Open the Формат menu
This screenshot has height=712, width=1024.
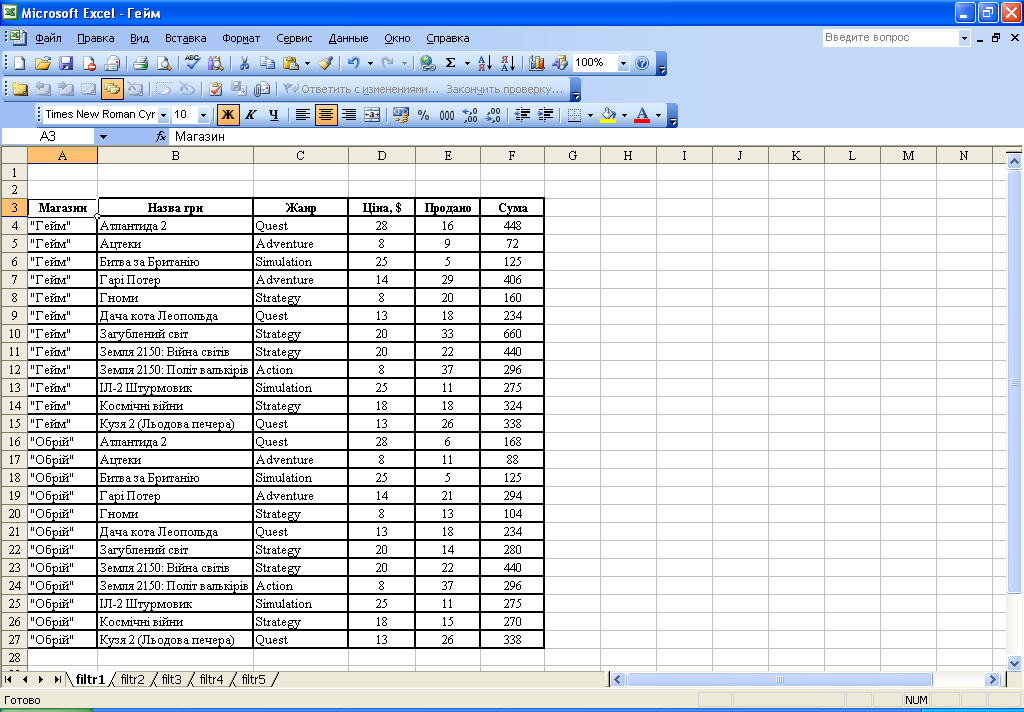point(241,39)
